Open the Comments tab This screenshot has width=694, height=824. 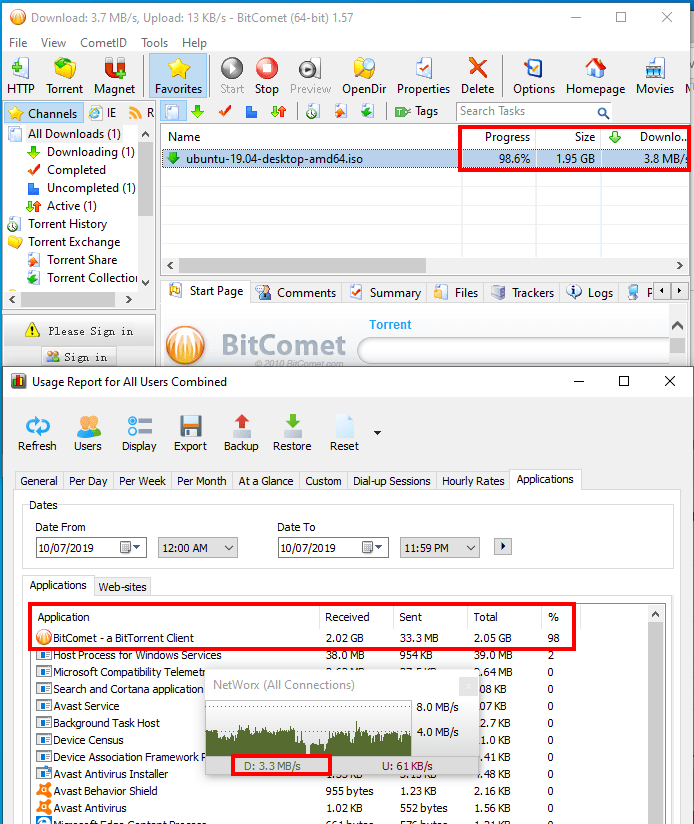point(296,293)
